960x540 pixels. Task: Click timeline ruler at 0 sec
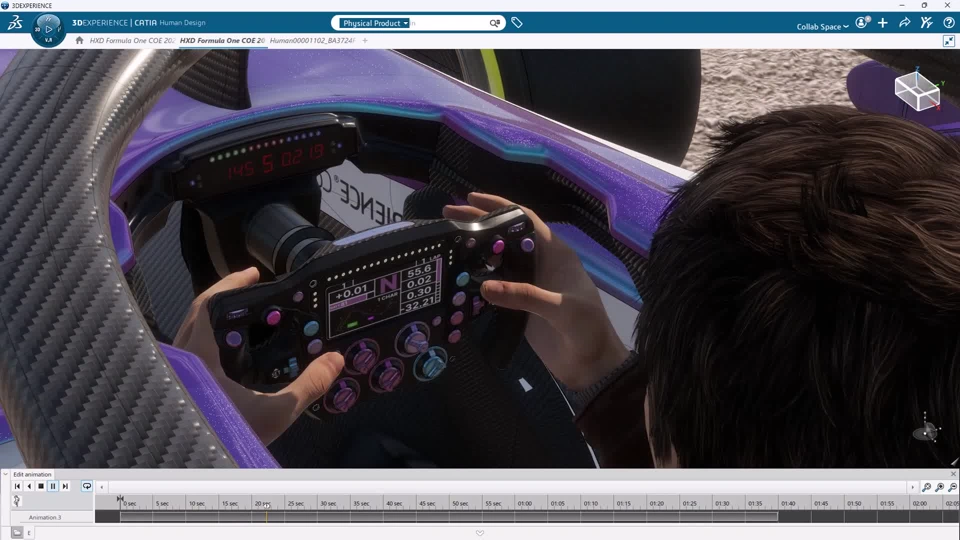129,503
